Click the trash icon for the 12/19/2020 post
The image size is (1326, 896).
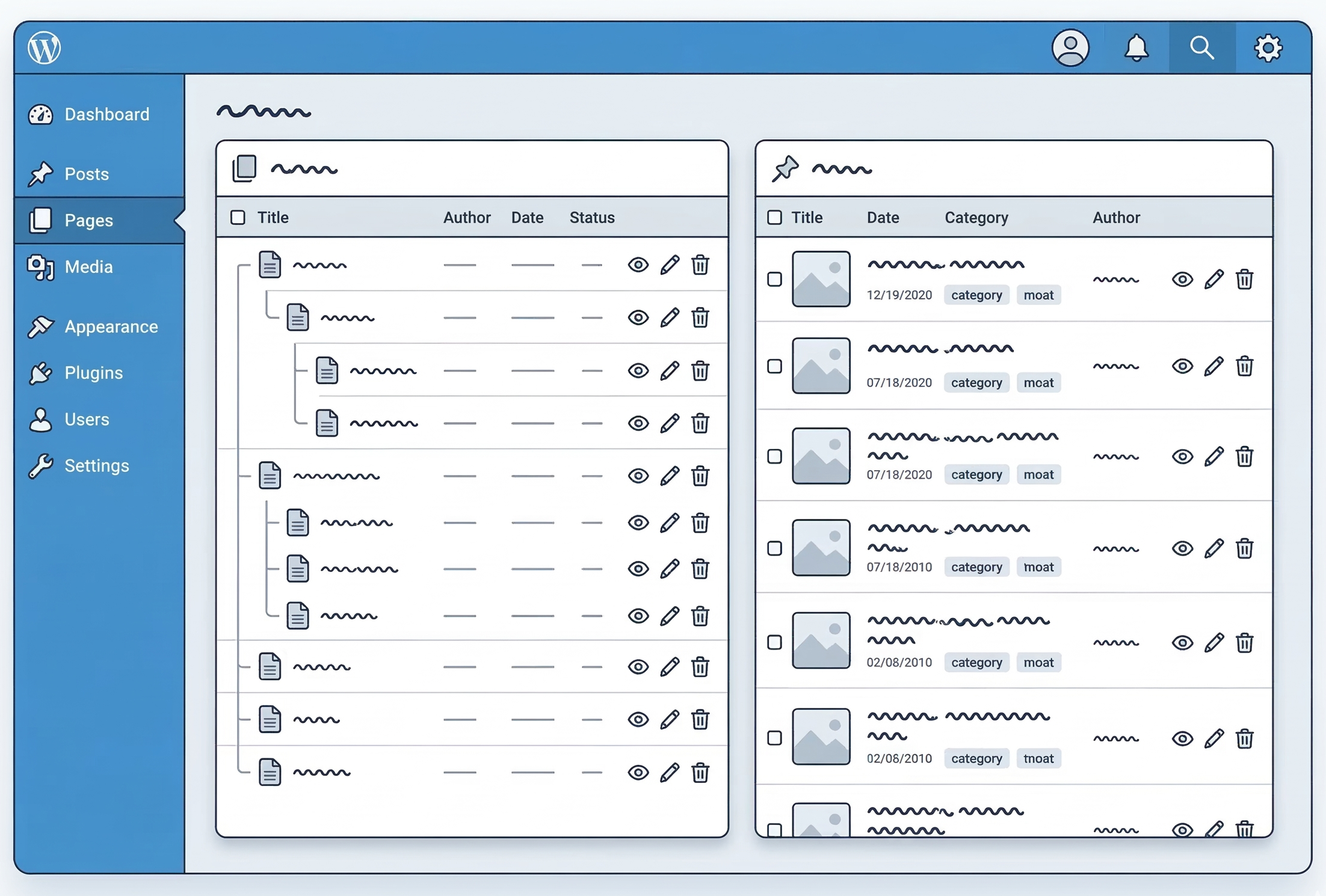1244,280
